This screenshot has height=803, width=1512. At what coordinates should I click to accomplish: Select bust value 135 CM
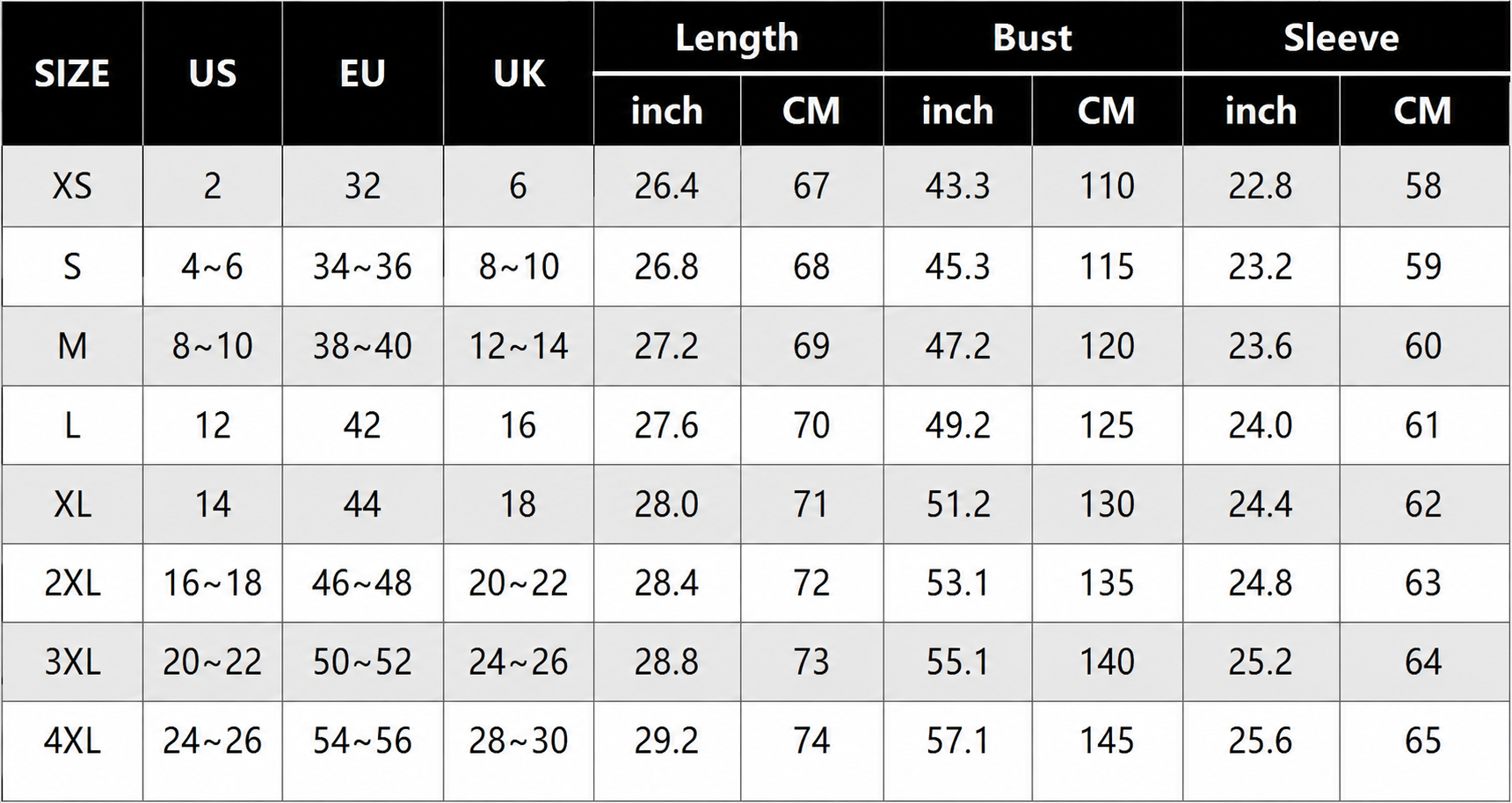[x=1107, y=583]
